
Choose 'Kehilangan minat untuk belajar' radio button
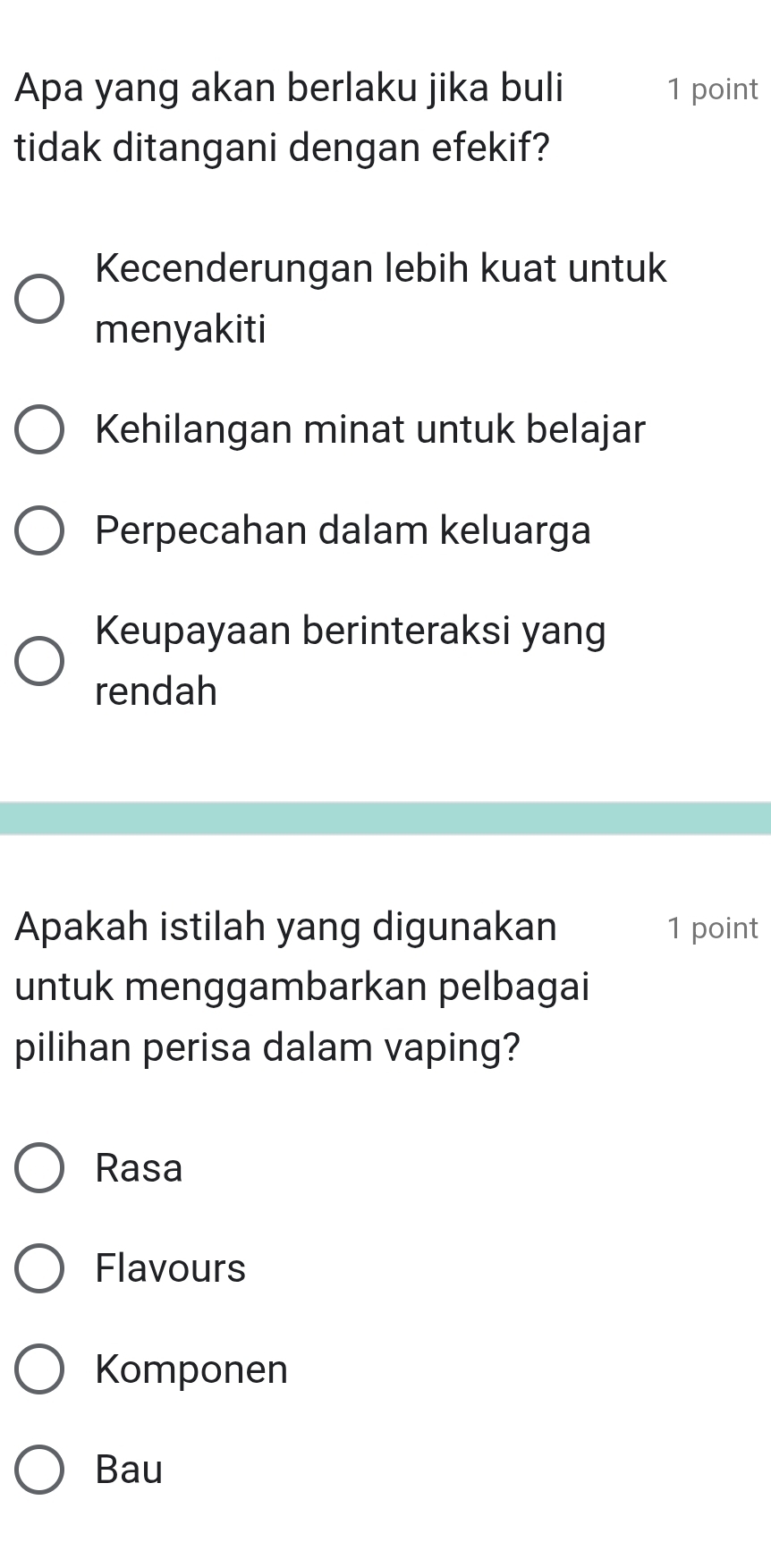(x=39, y=428)
